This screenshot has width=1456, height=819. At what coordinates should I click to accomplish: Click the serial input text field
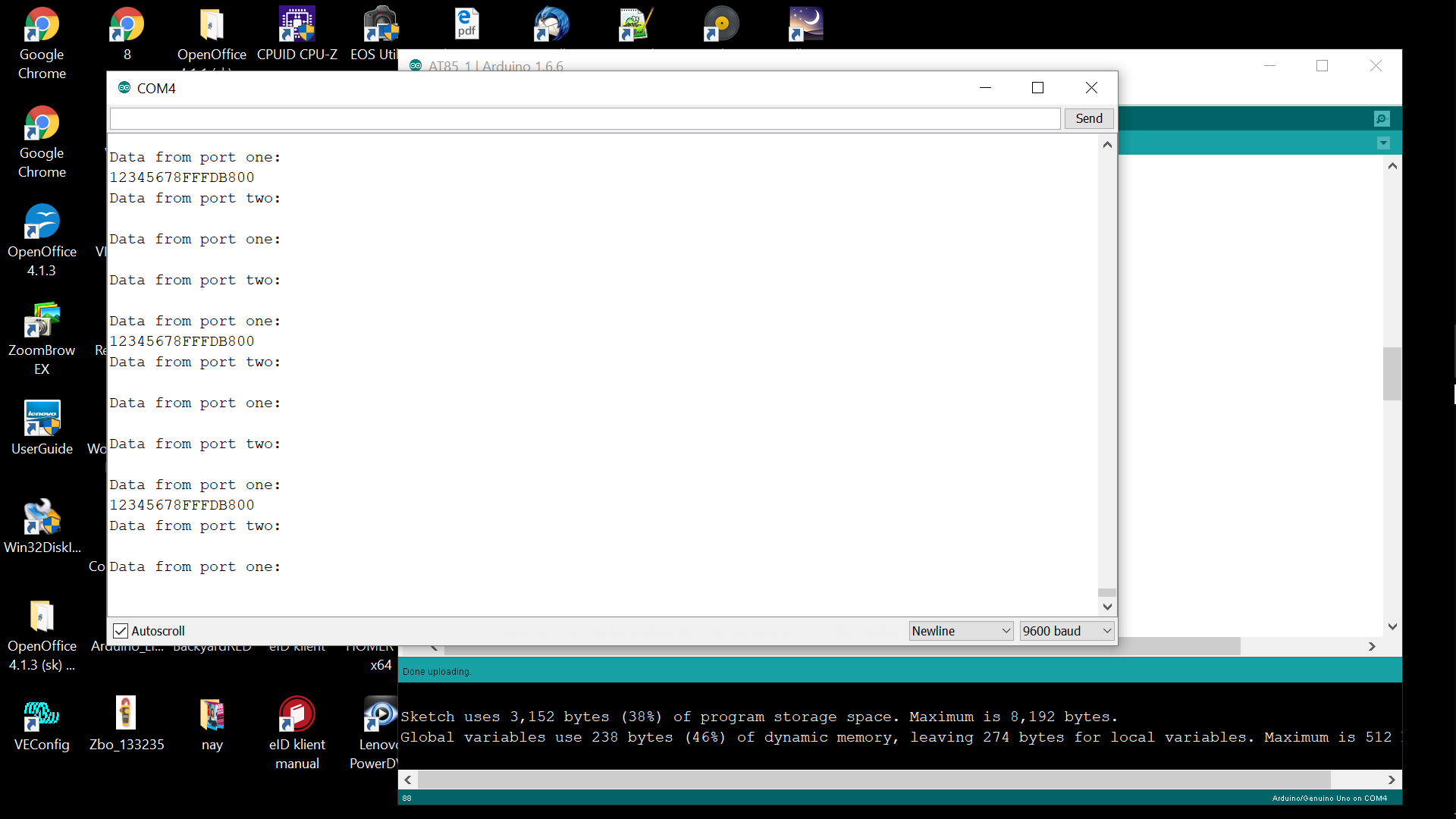coord(584,118)
